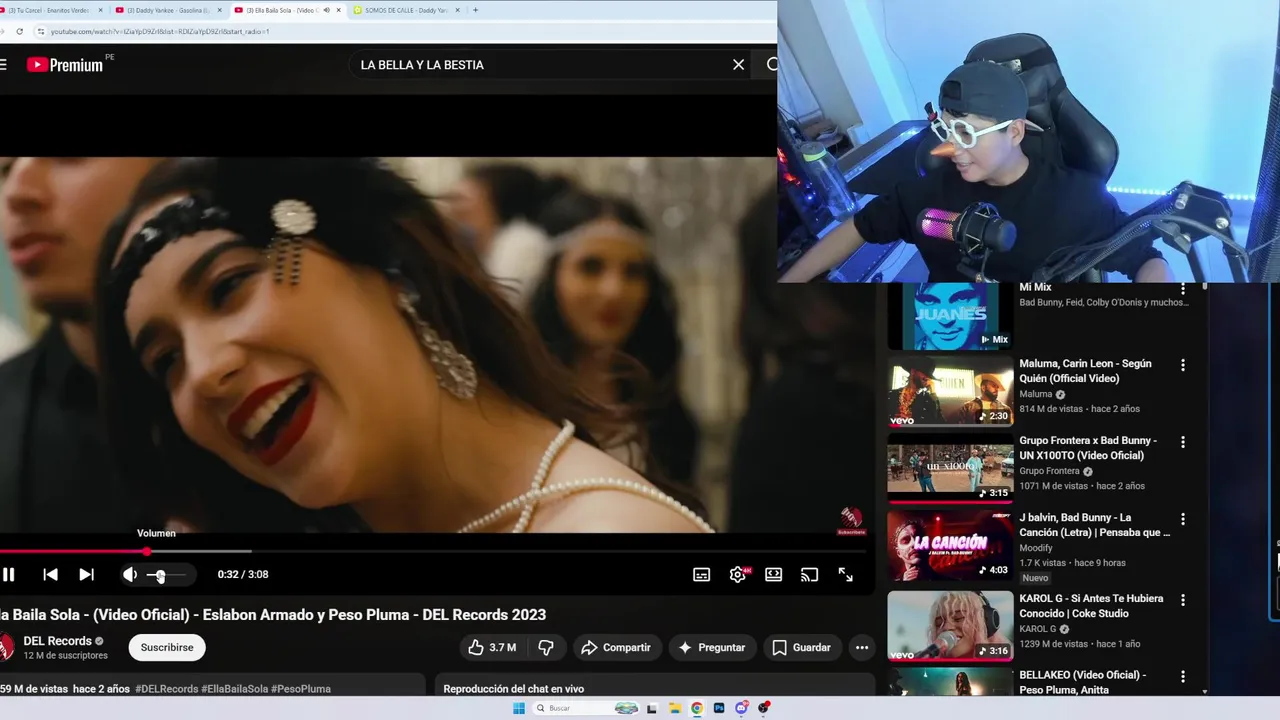1280x720 pixels.
Task: Open KAROL G Si Antes Te Hubiera Conocido
Action: [x=1091, y=606]
